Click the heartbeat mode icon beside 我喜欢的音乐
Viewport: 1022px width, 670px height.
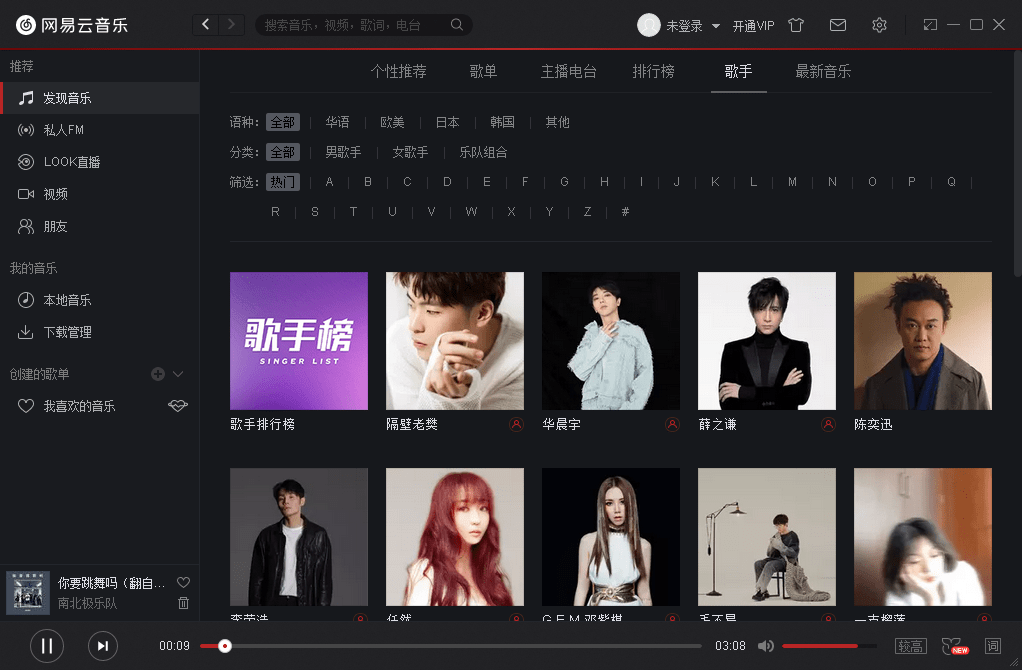[x=178, y=406]
